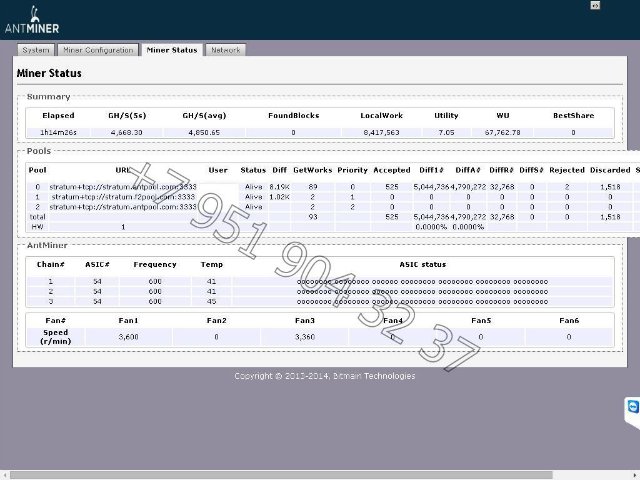This screenshot has width=640, height=480.
Task: Click WU value 67,762.78
Action: click(x=502, y=132)
